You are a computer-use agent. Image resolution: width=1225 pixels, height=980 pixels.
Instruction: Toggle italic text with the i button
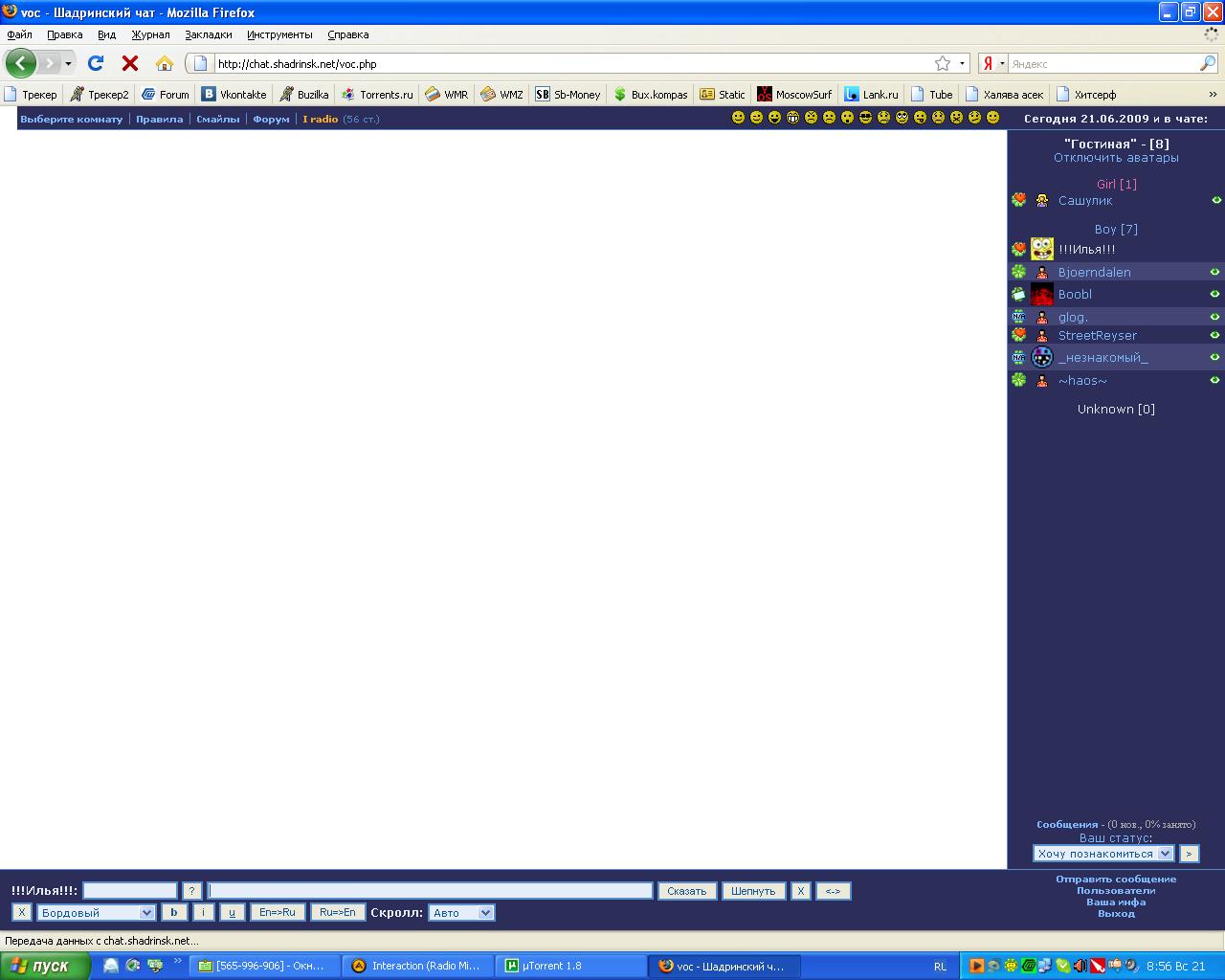(203, 912)
